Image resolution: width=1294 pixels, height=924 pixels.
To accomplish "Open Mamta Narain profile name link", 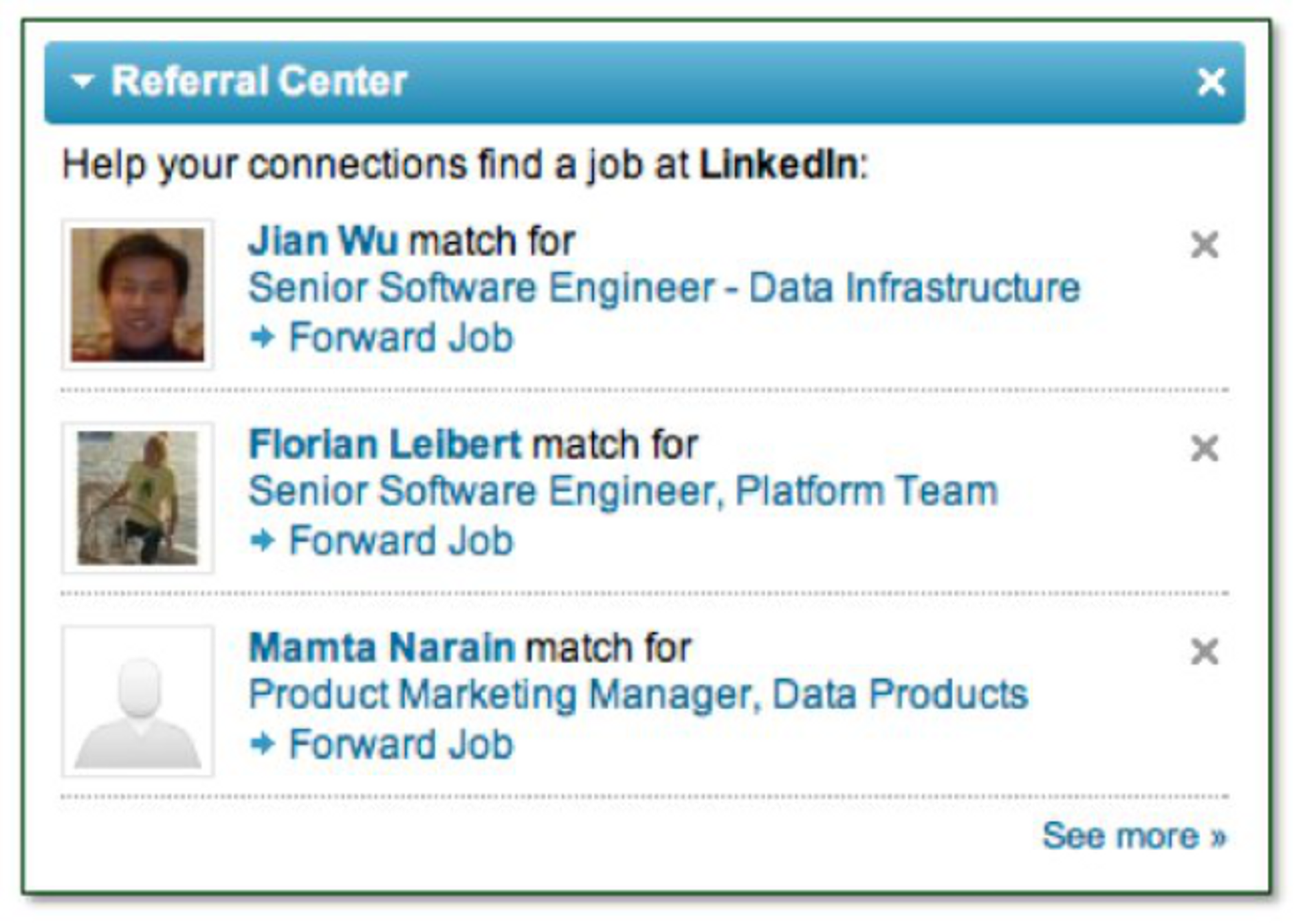I will pos(382,648).
